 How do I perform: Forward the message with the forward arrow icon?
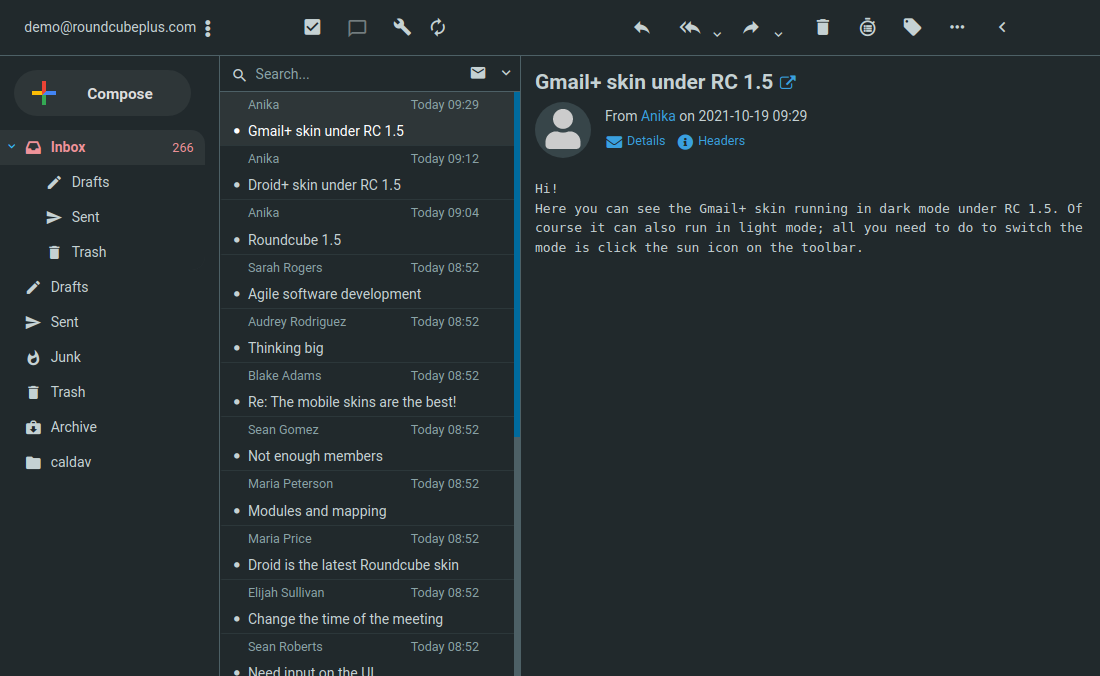point(751,27)
